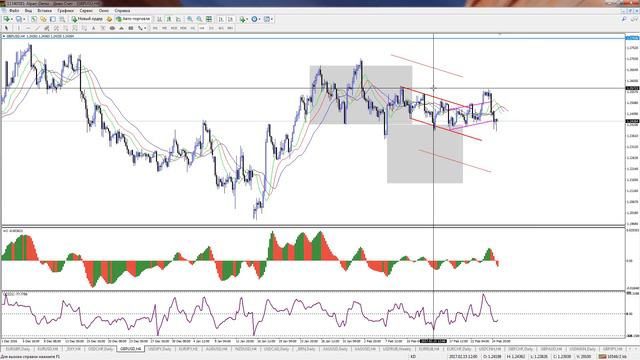640x360 pixels.
Task: Open the EURGBP,Daily chart tab
Action: tap(18, 349)
